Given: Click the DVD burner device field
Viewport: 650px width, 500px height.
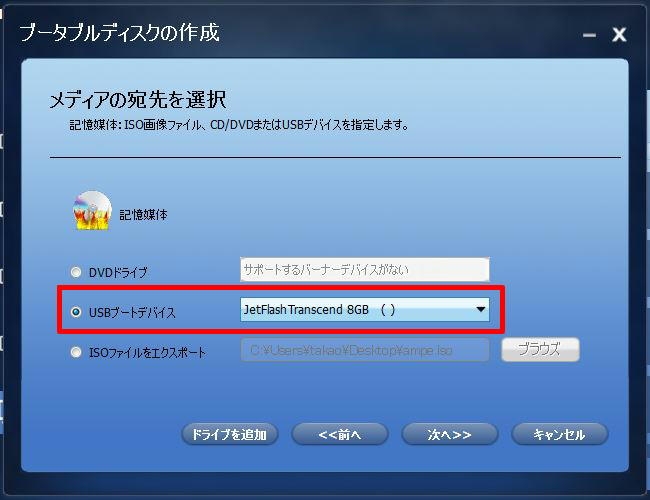Looking at the screenshot, I should tap(364, 269).
